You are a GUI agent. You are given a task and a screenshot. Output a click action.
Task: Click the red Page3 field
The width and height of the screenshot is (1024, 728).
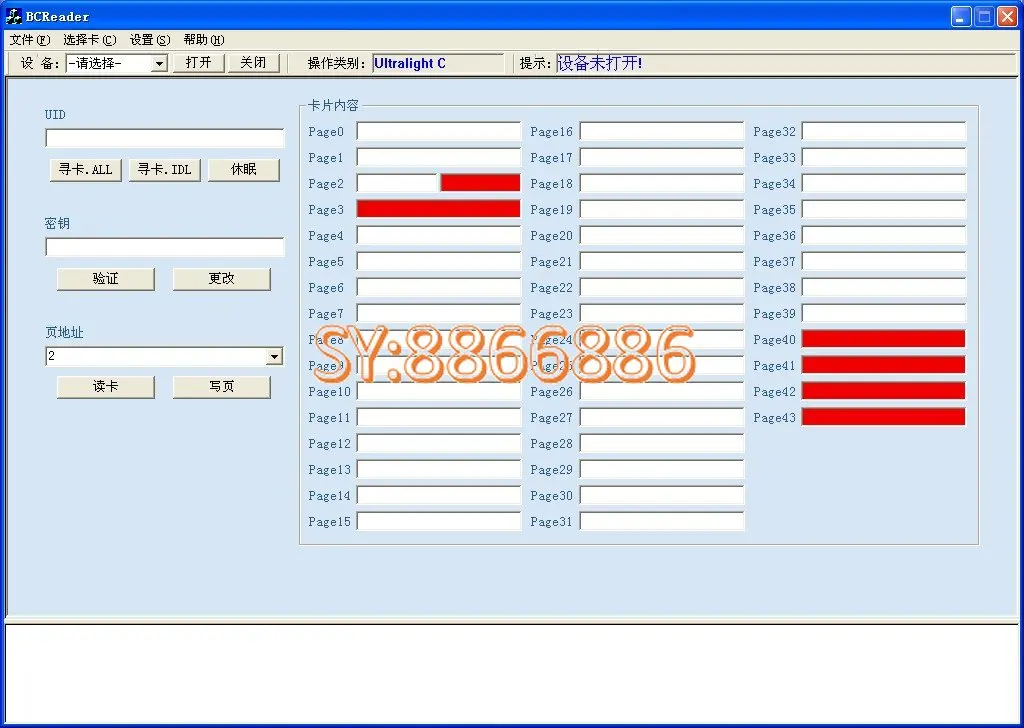[x=438, y=209]
